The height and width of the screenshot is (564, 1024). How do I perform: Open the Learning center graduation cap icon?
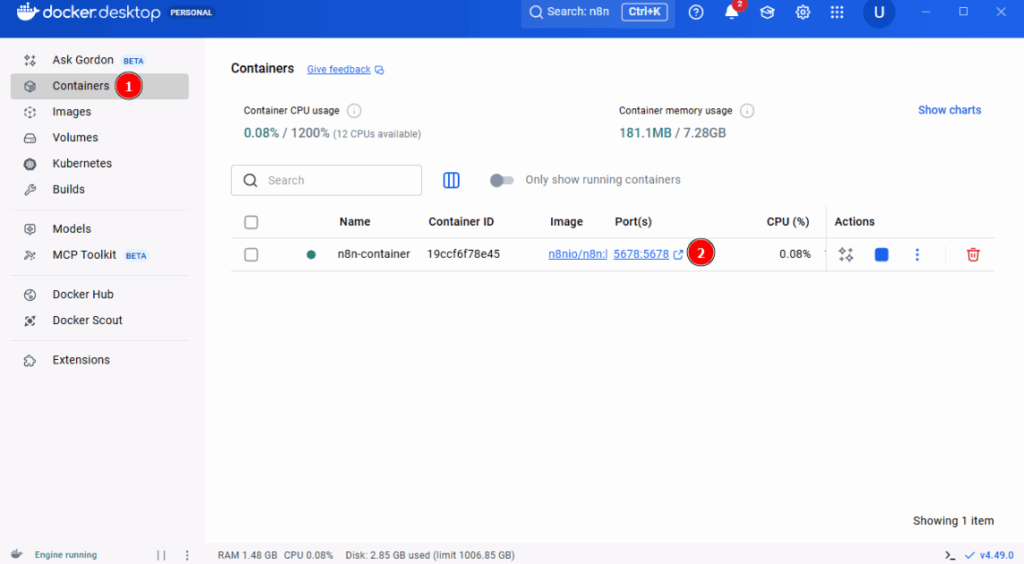click(767, 12)
